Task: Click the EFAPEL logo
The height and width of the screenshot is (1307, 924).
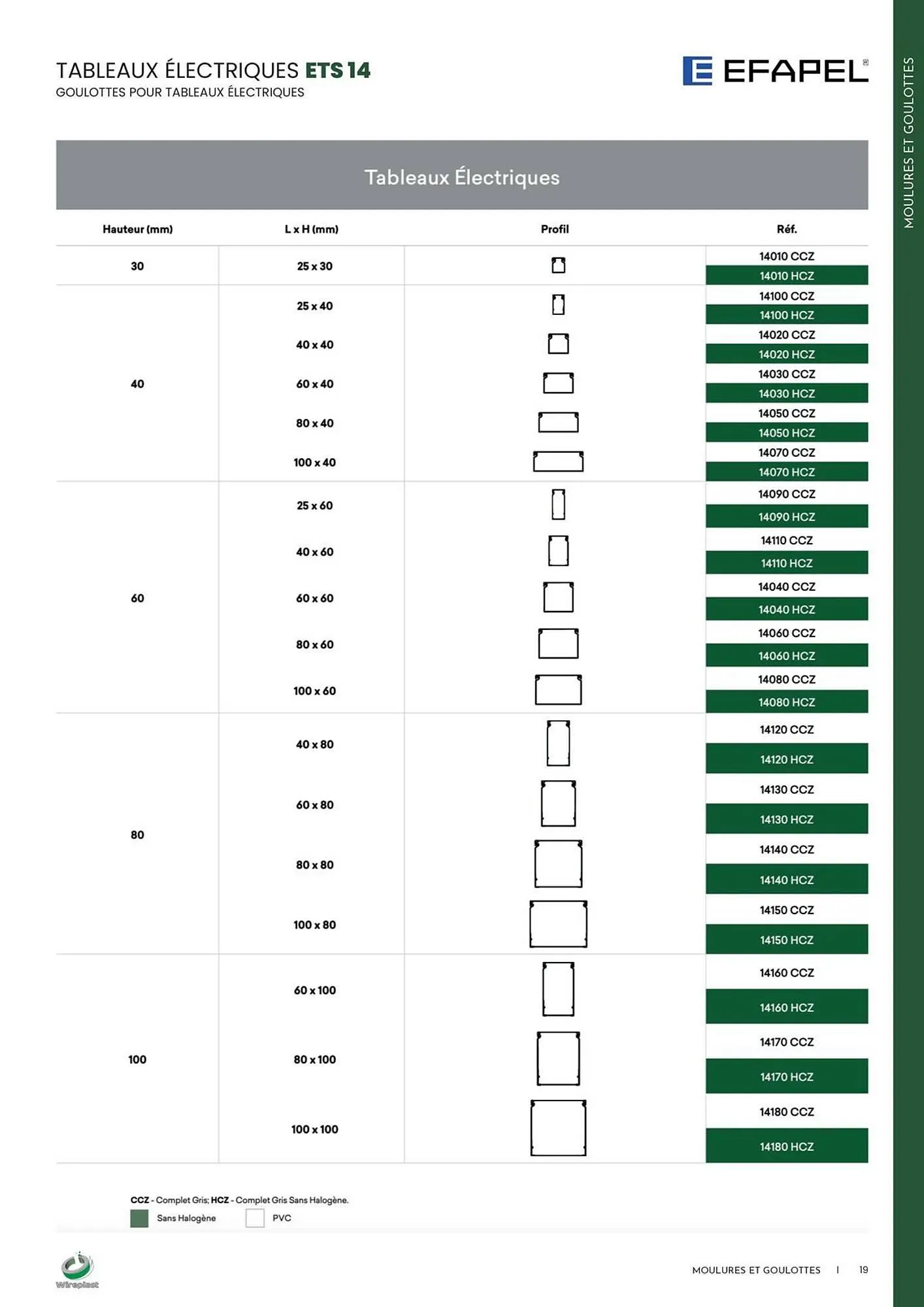Action: 775,71
